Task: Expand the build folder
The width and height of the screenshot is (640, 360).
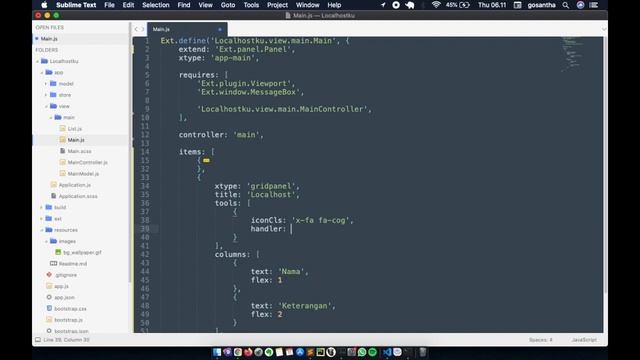Action: 42,207
